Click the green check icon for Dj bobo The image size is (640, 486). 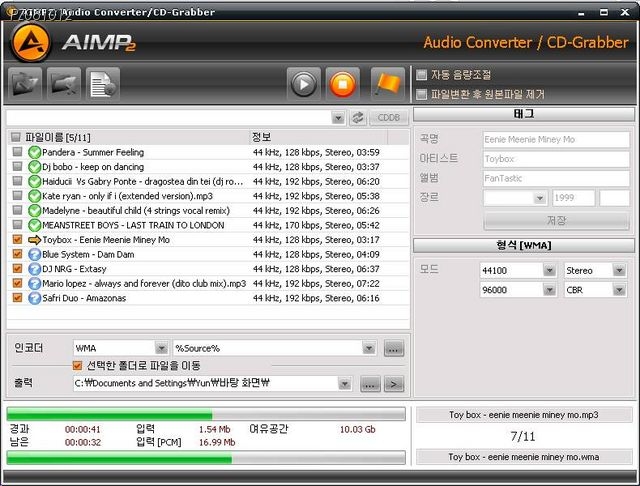click(x=34, y=167)
